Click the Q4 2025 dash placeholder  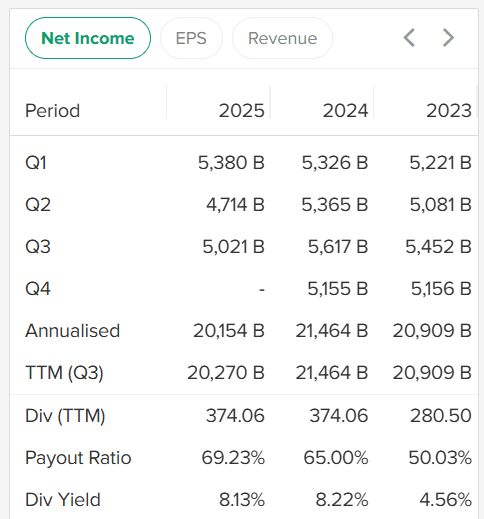[x=262, y=289]
